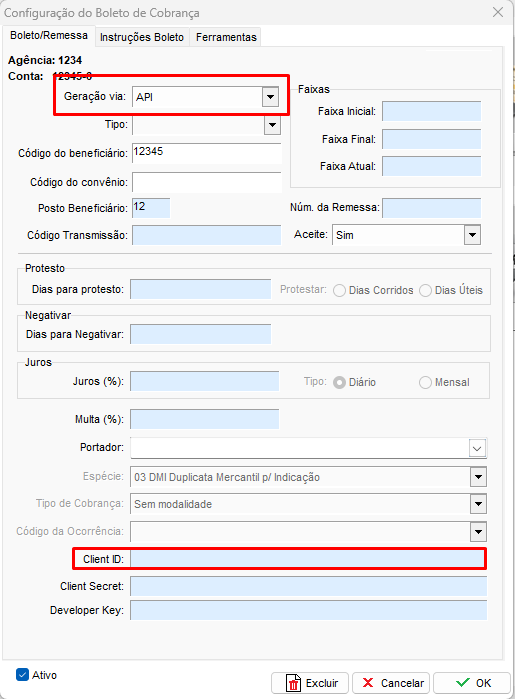The height and width of the screenshot is (699, 515).
Task: Select the Dias Corridos radio option
Action: 339,291
